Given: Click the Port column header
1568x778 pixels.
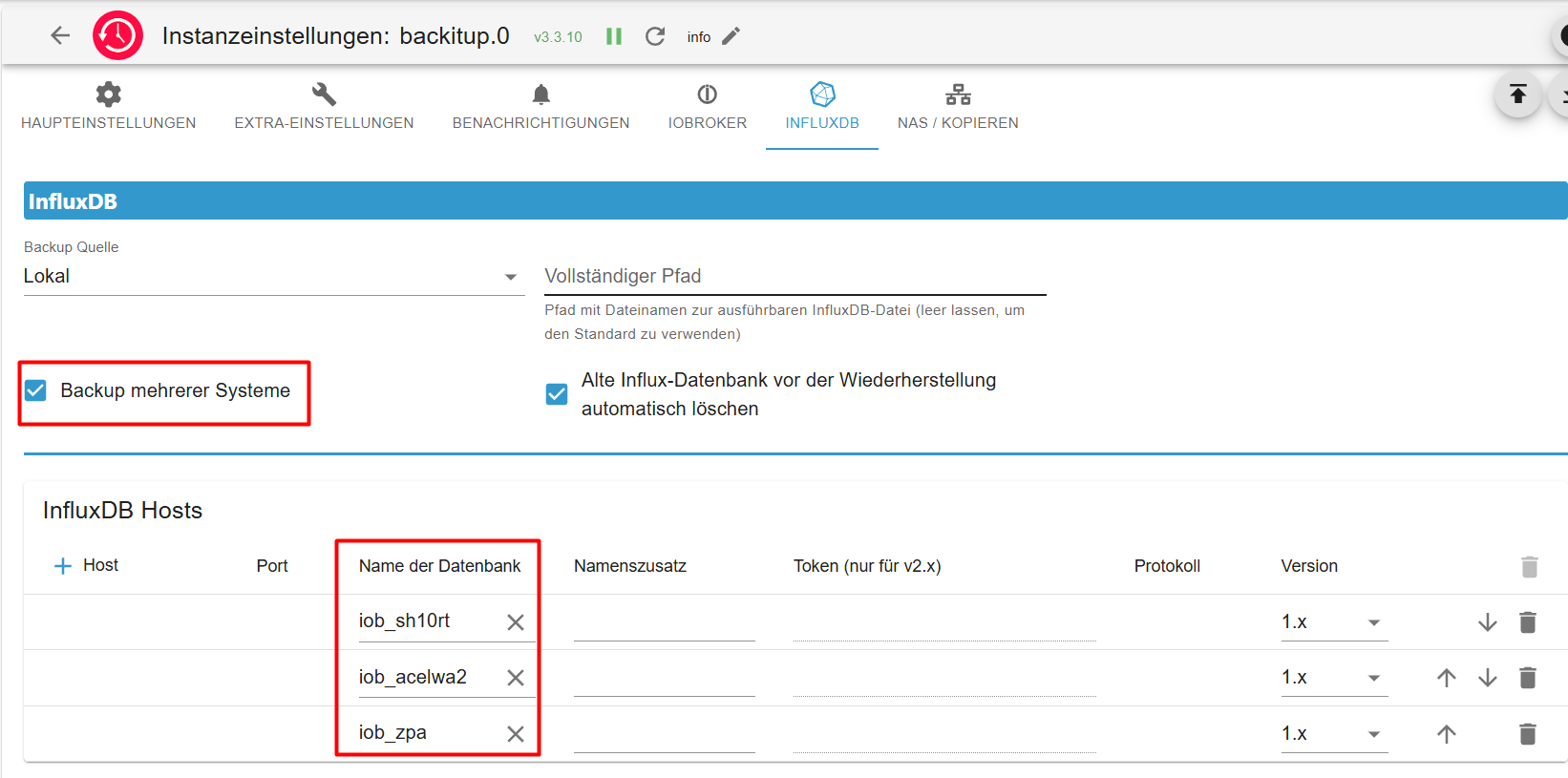Looking at the screenshot, I should 272,566.
